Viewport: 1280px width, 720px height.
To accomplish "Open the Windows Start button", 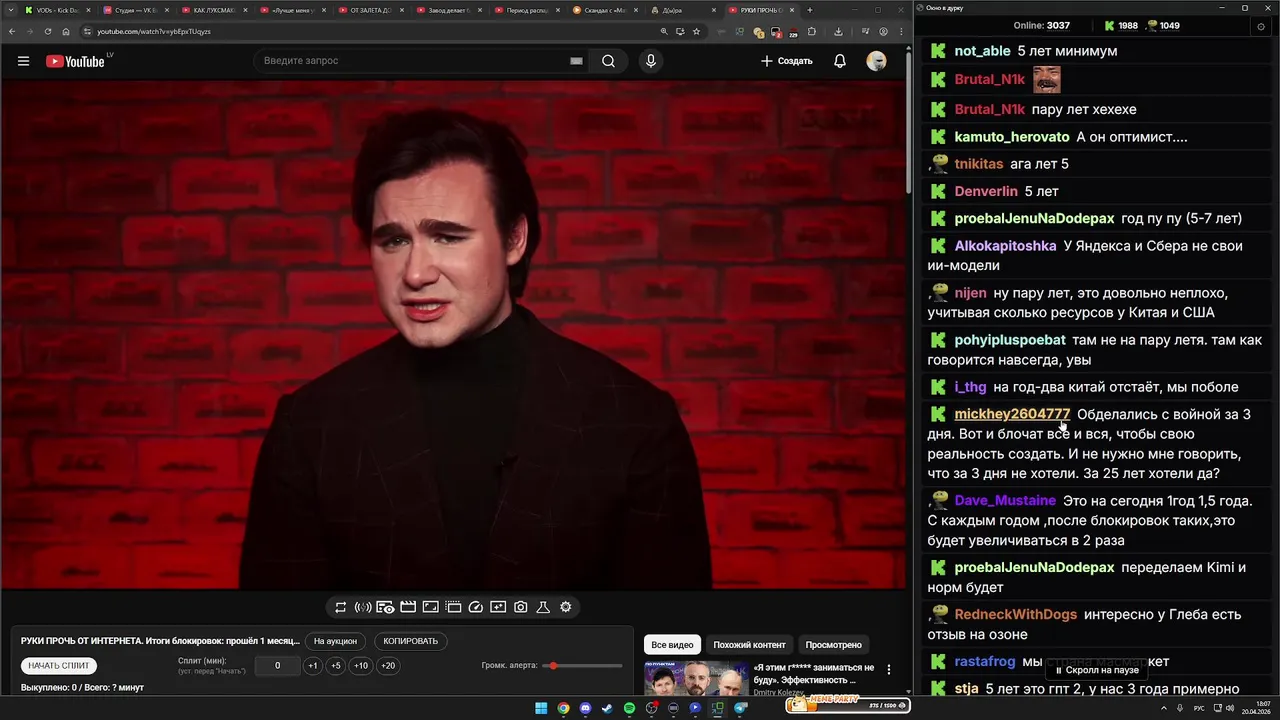I will [x=541, y=708].
